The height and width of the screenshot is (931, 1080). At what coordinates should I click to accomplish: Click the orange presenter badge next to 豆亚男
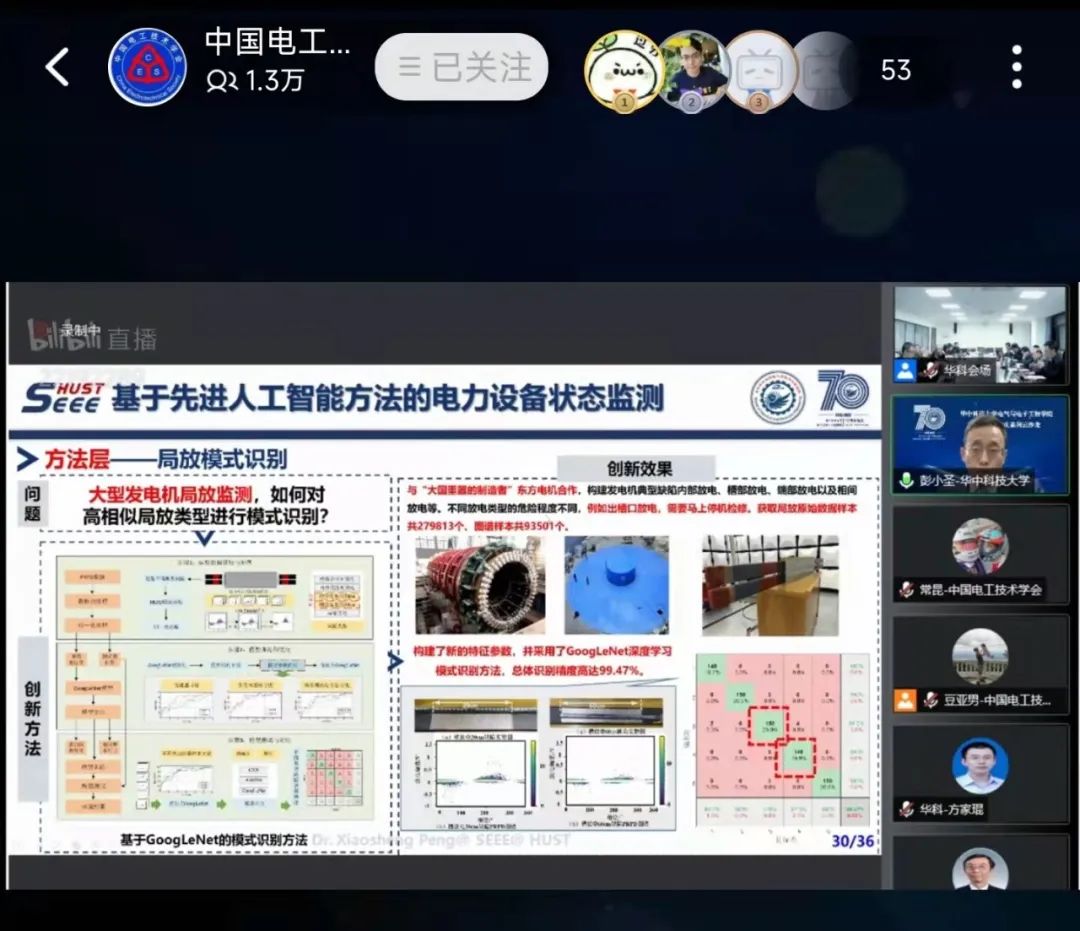coord(904,700)
